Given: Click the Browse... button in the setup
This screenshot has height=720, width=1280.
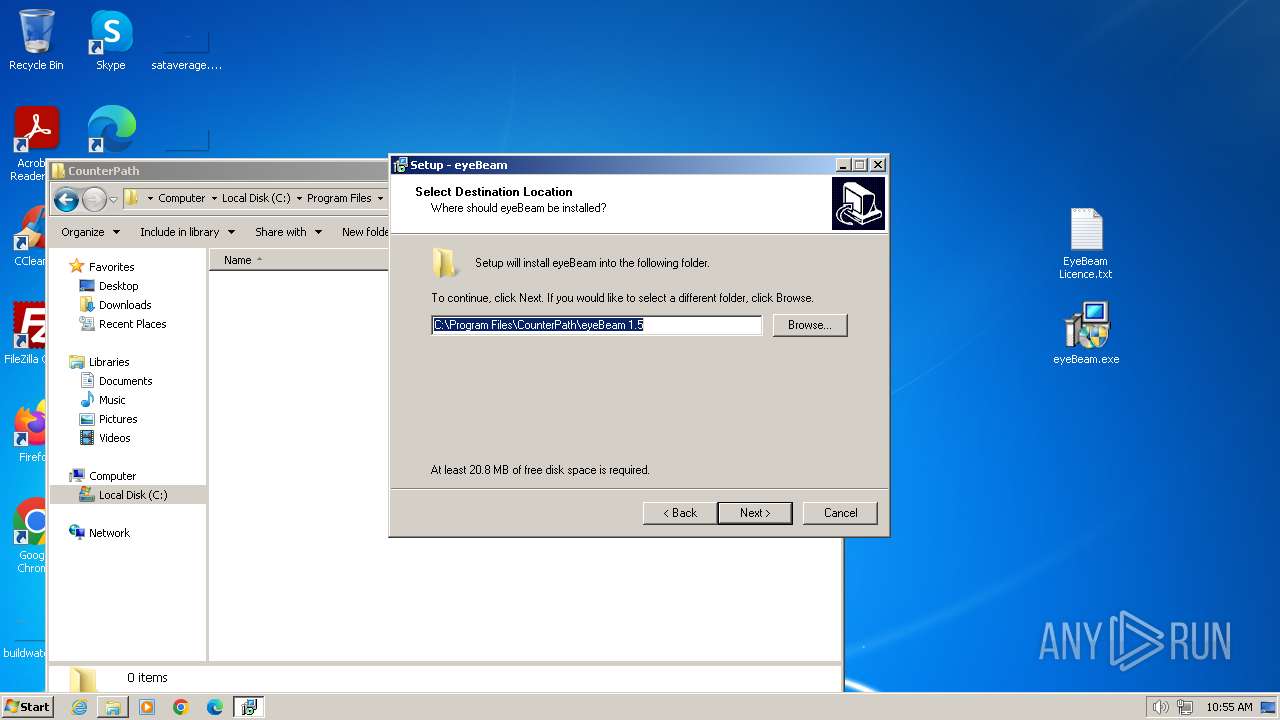Looking at the screenshot, I should [x=810, y=325].
